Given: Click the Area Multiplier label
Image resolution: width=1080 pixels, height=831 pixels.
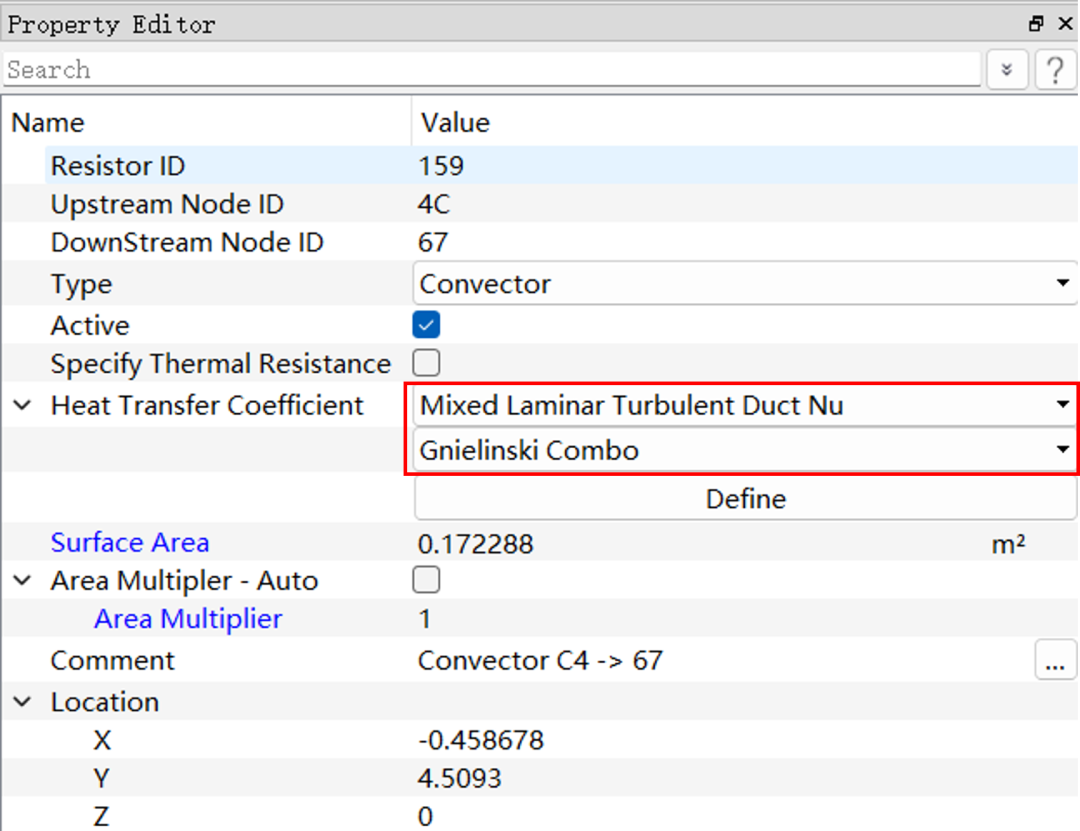Looking at the screenshot, I should [188, 618].
